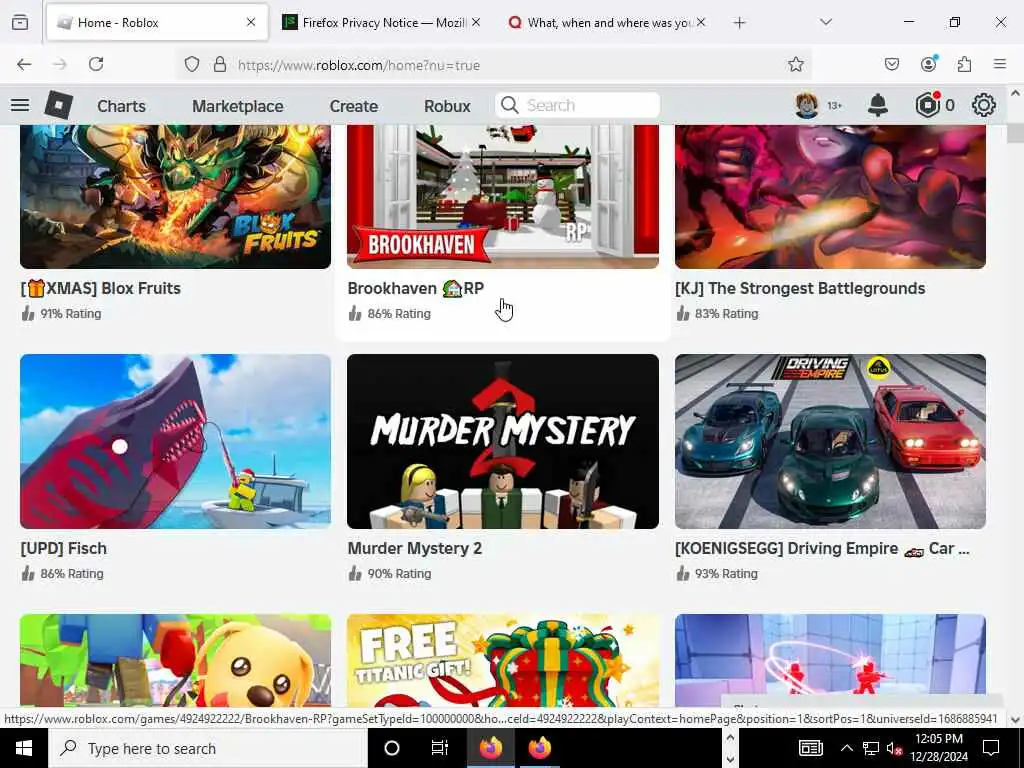This screenshot has width=1024, height=768.
Task: Click the Roblox logo icon
Action: point(59,105)
